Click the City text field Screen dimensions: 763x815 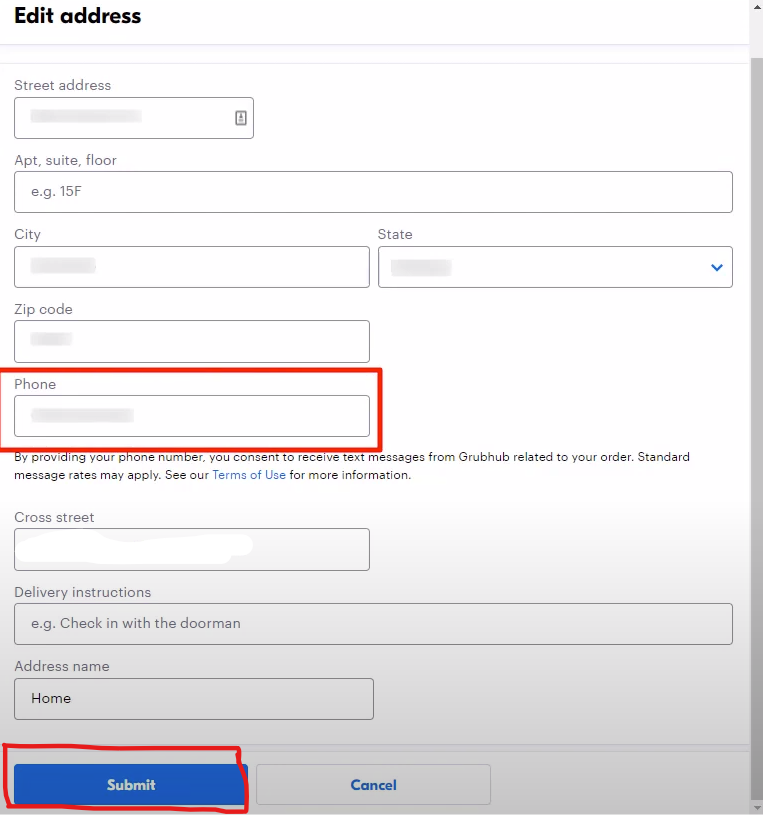pos(192,267)
